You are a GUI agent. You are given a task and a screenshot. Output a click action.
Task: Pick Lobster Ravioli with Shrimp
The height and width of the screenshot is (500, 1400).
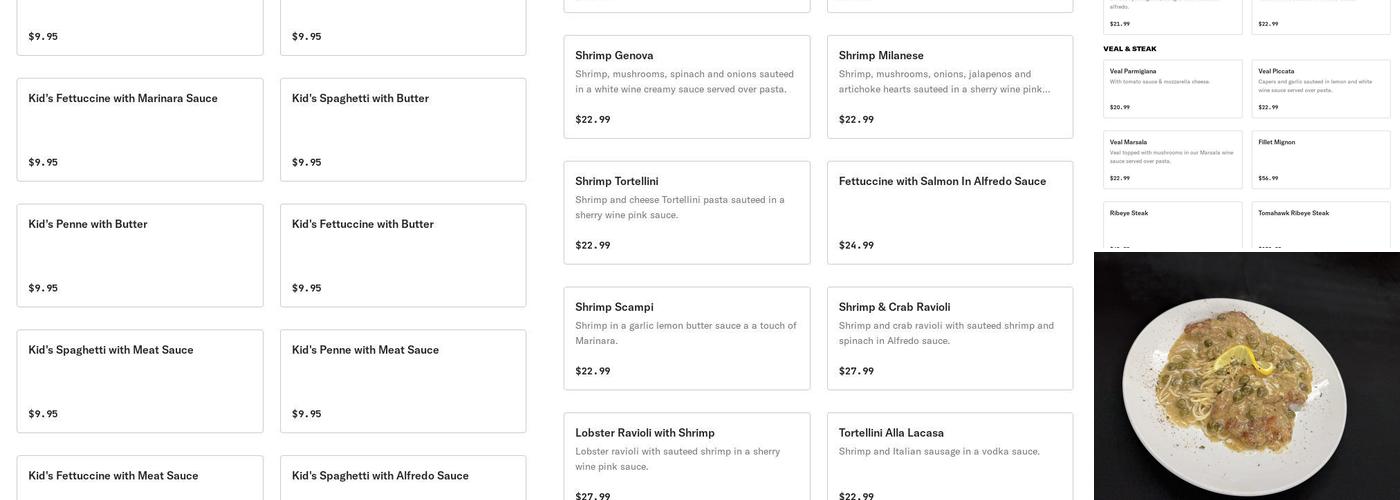[x=687, y=456]
